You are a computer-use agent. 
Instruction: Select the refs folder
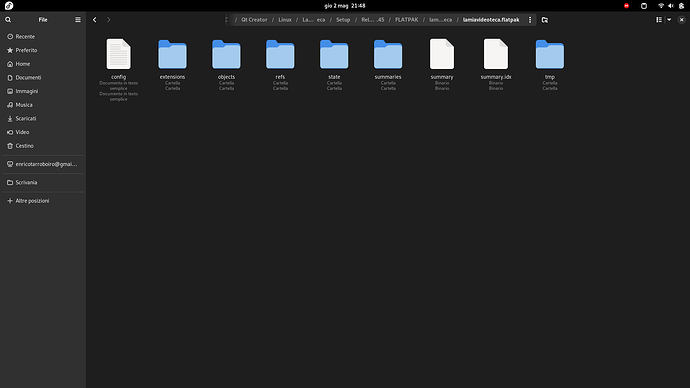[x=280, y=55]
